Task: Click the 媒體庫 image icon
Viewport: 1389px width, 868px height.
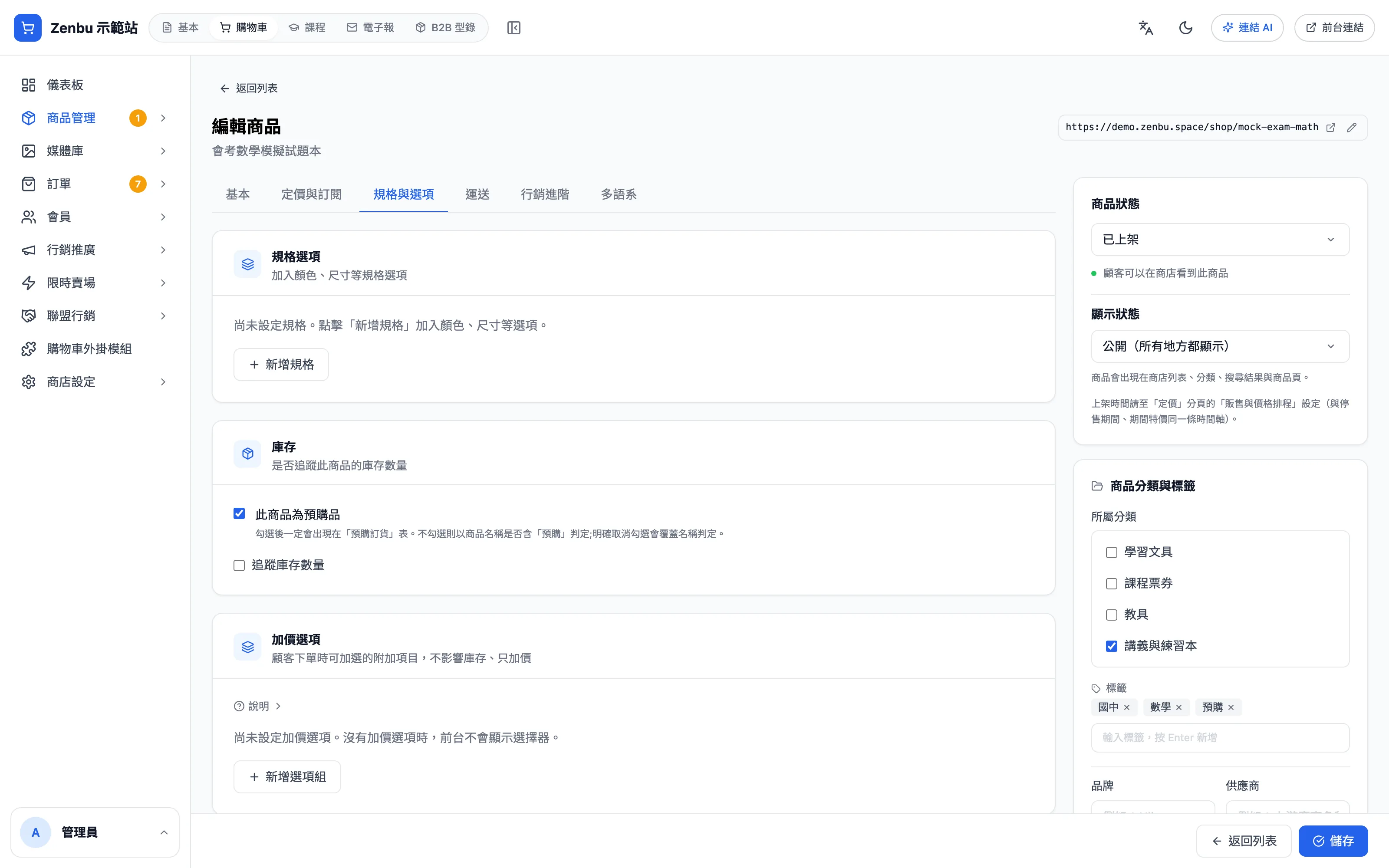Action: (29, 151)
